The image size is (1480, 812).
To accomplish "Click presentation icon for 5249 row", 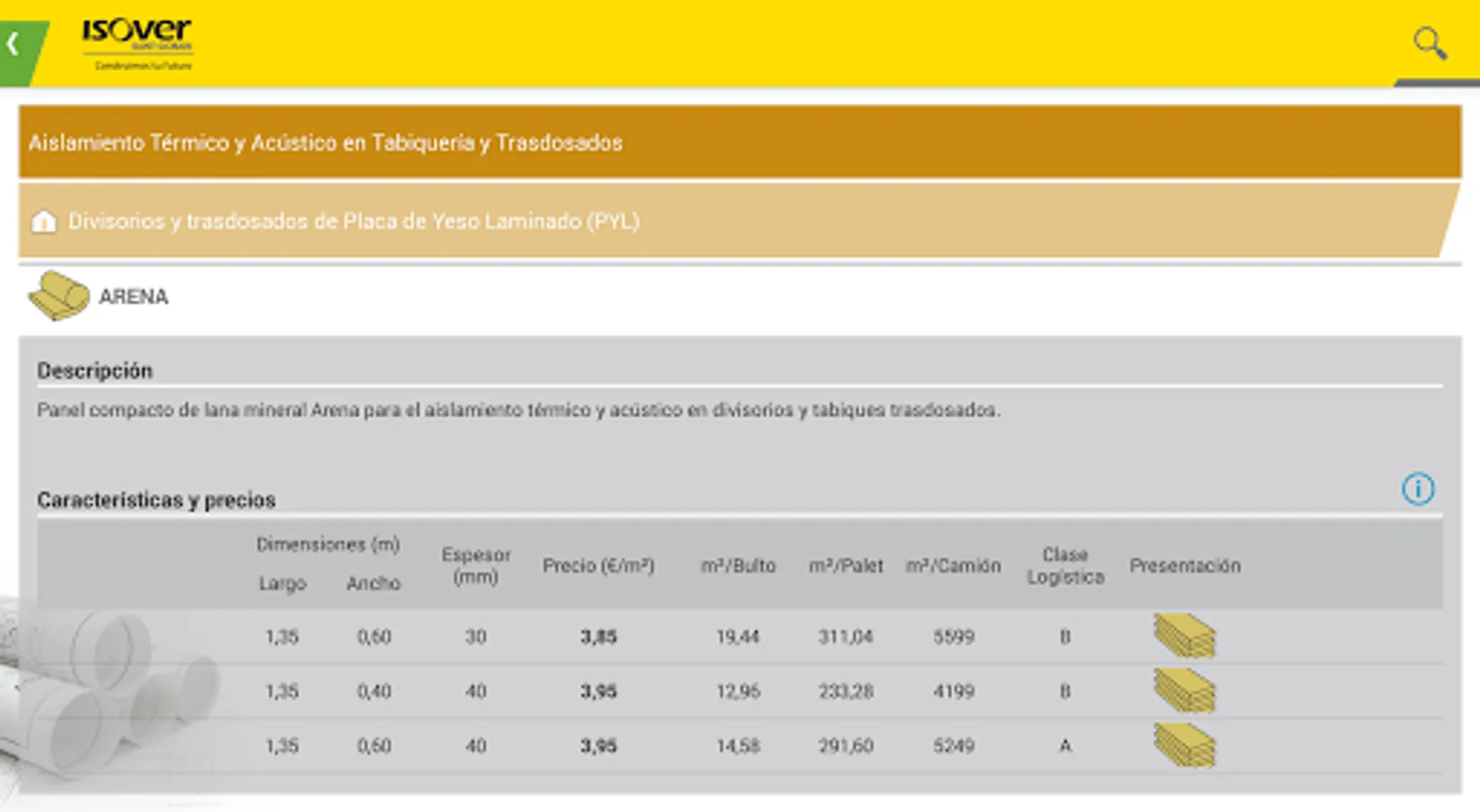I will pos(1185,745).
